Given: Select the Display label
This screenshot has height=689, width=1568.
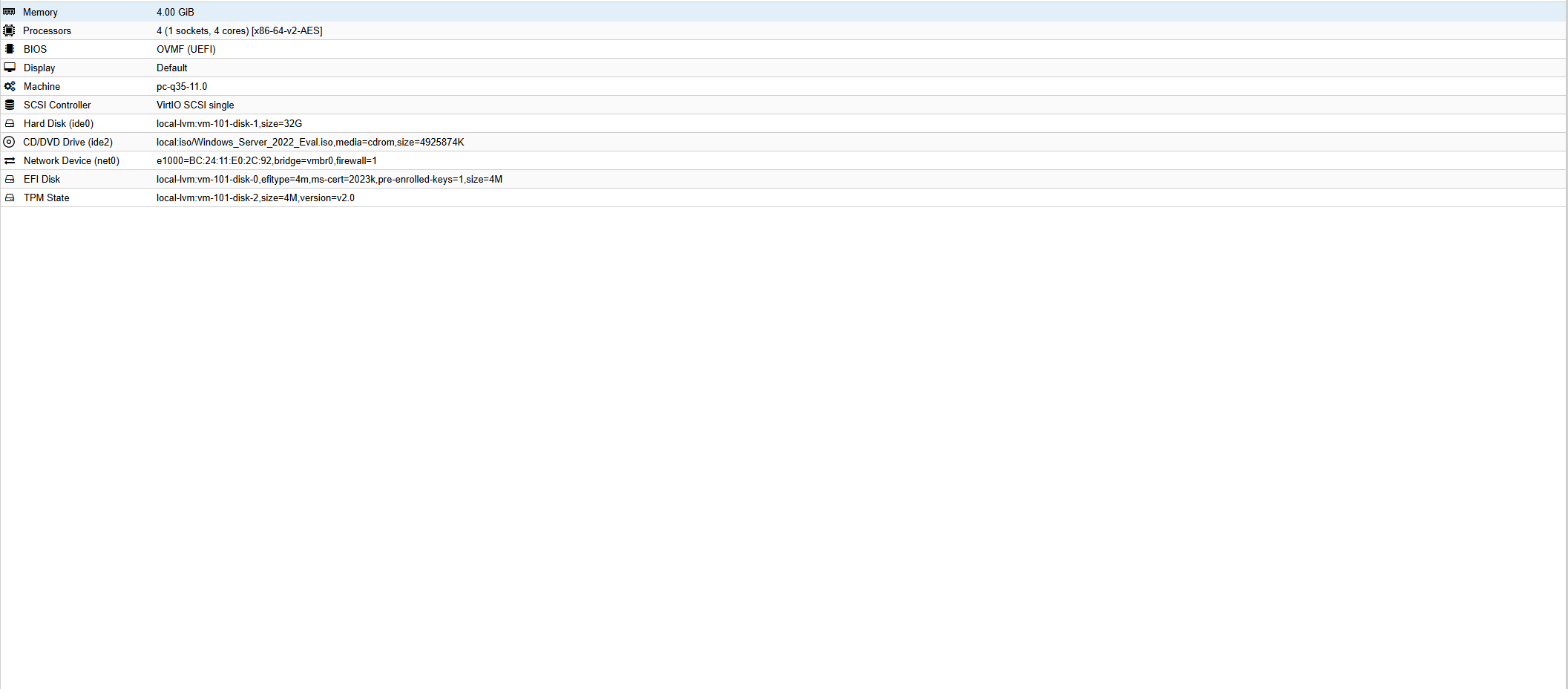Looking at the screenshot, I should pyautogui.click(x=39, y=68).
